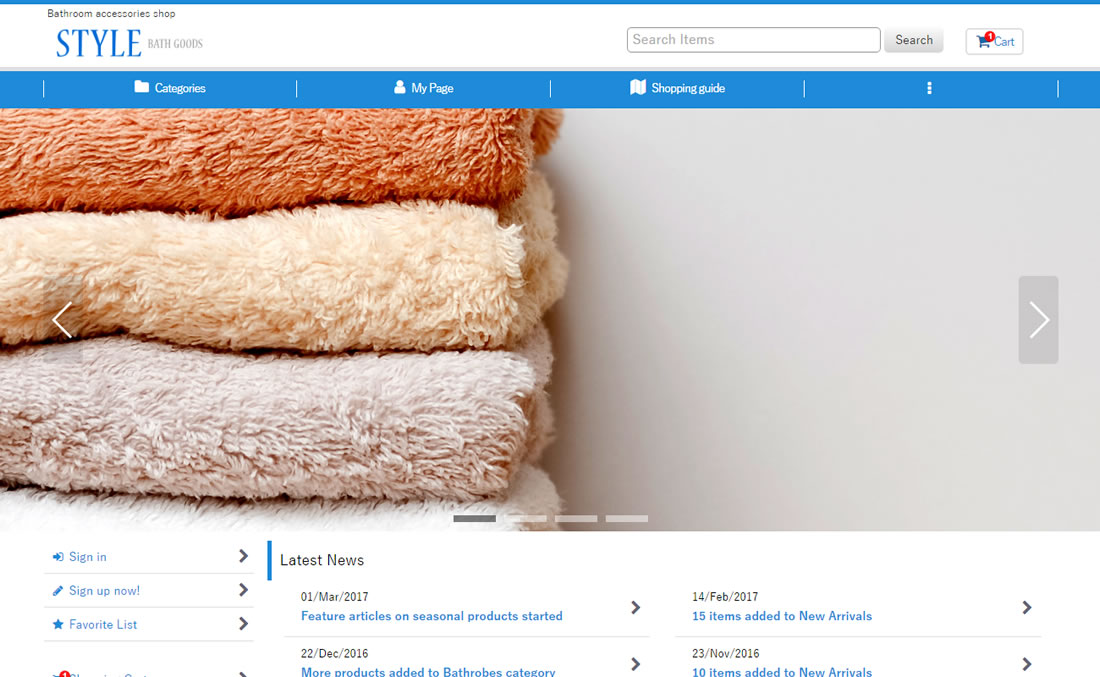
Task: Expand the Sign in chevron
Action: coord(243,556)
